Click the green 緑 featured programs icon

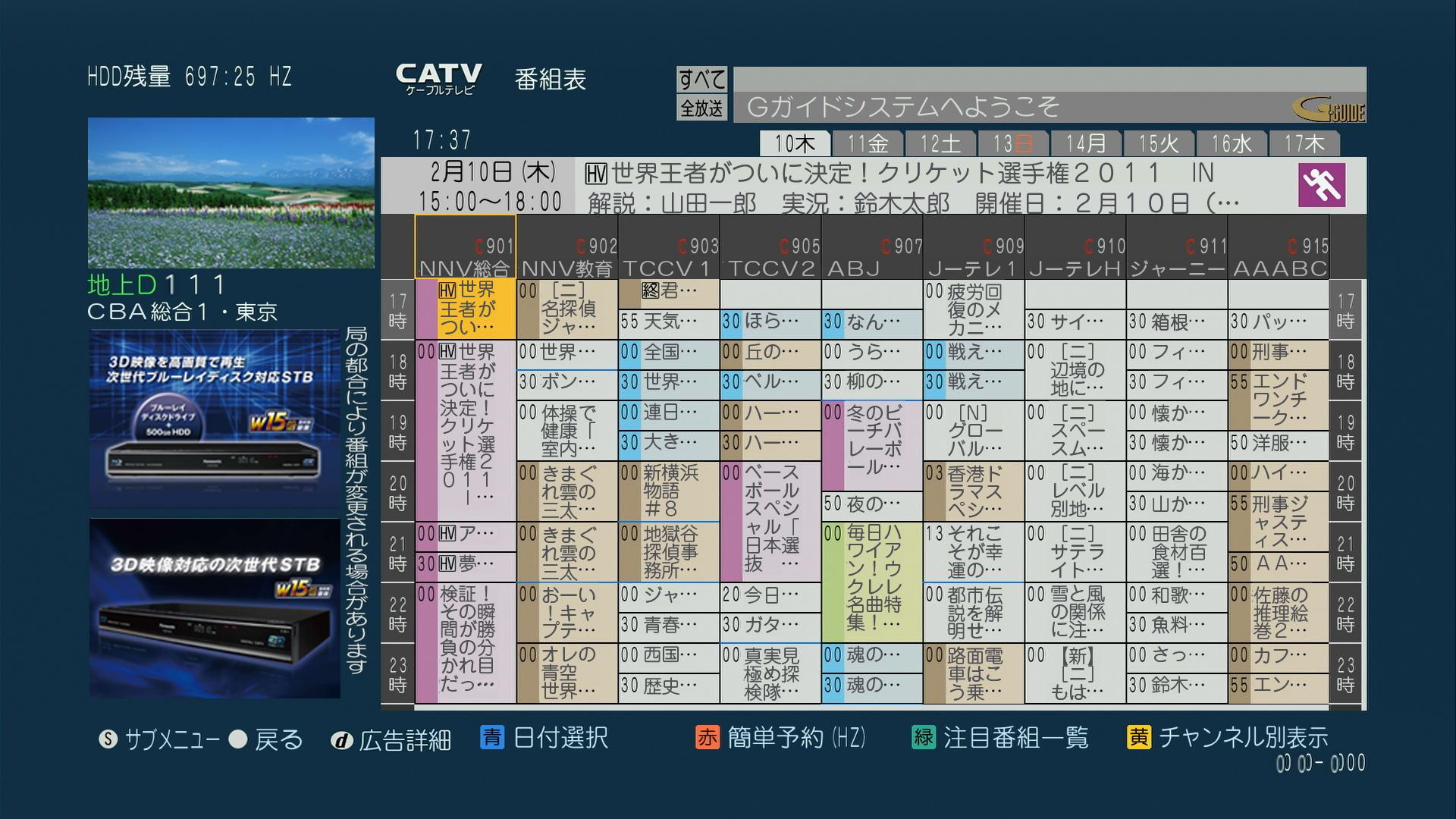click(x=923, y=737)
